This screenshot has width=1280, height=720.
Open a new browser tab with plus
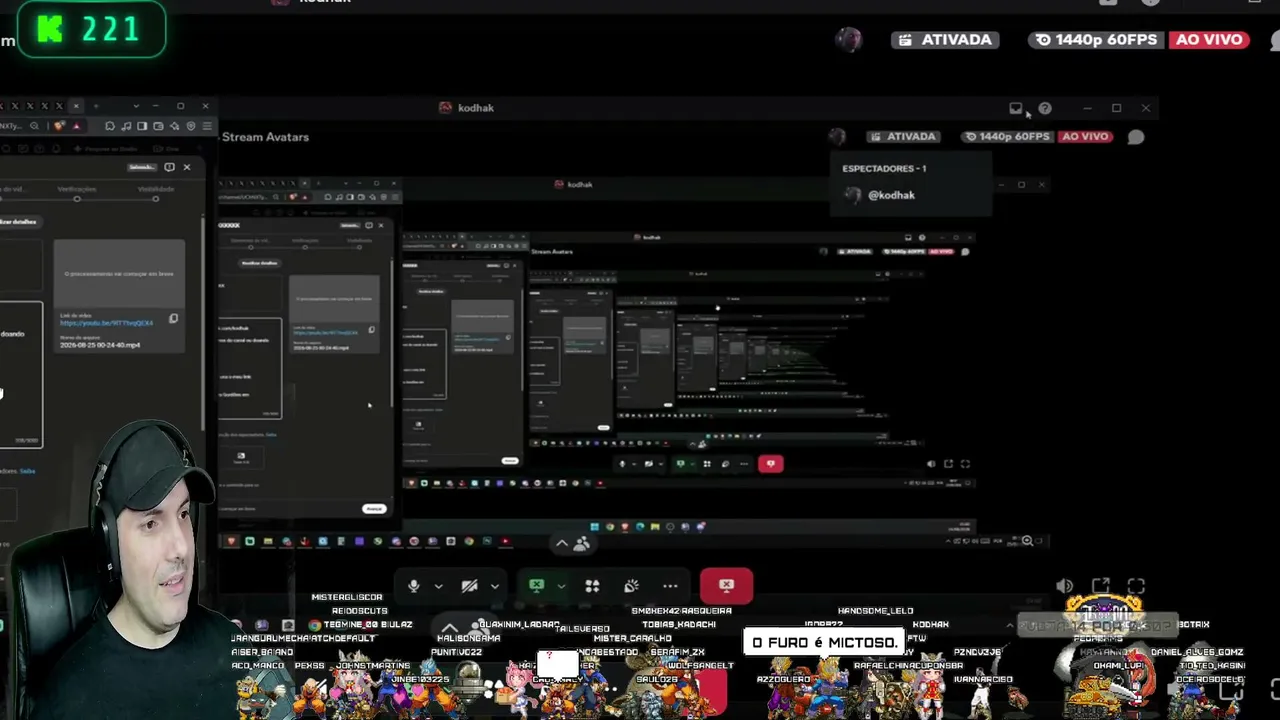(98, 106)
